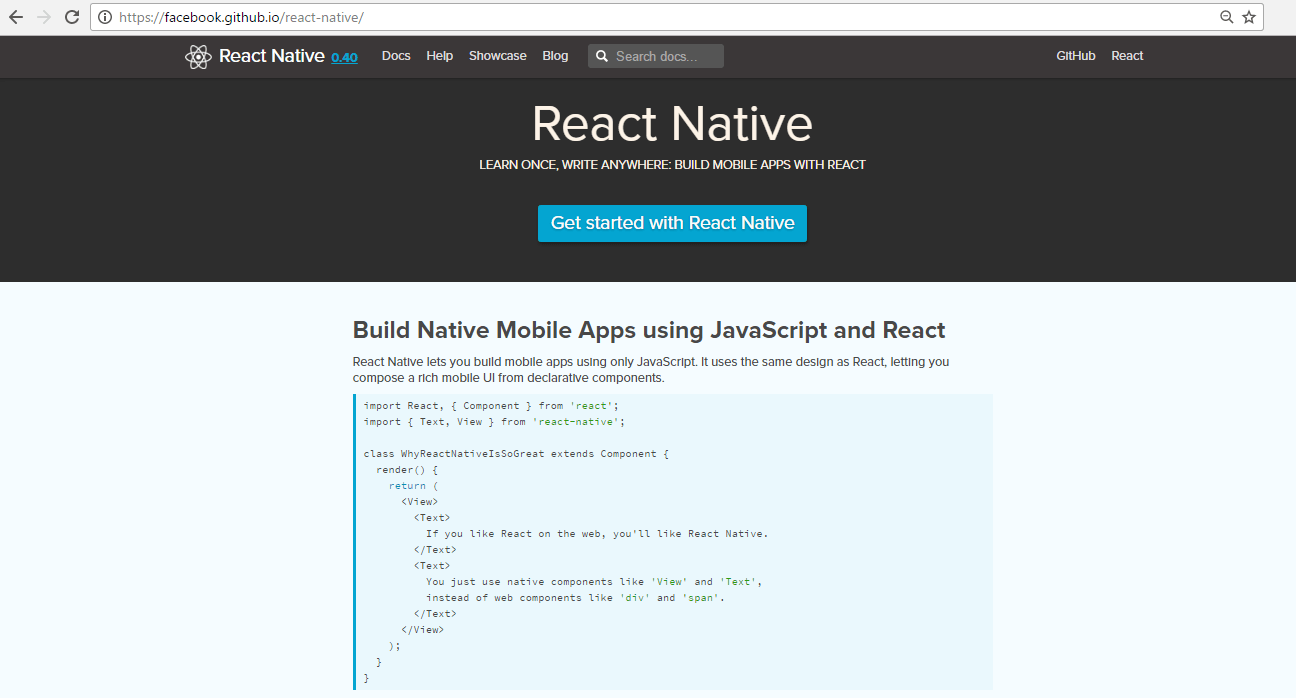Open the Blog navigation link
Screen dimensions: 1296x698
(555, 56)
